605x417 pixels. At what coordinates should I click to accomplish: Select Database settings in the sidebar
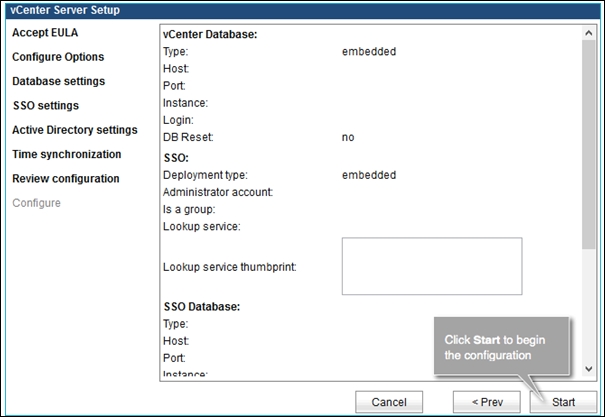click(x=58, y=81)
